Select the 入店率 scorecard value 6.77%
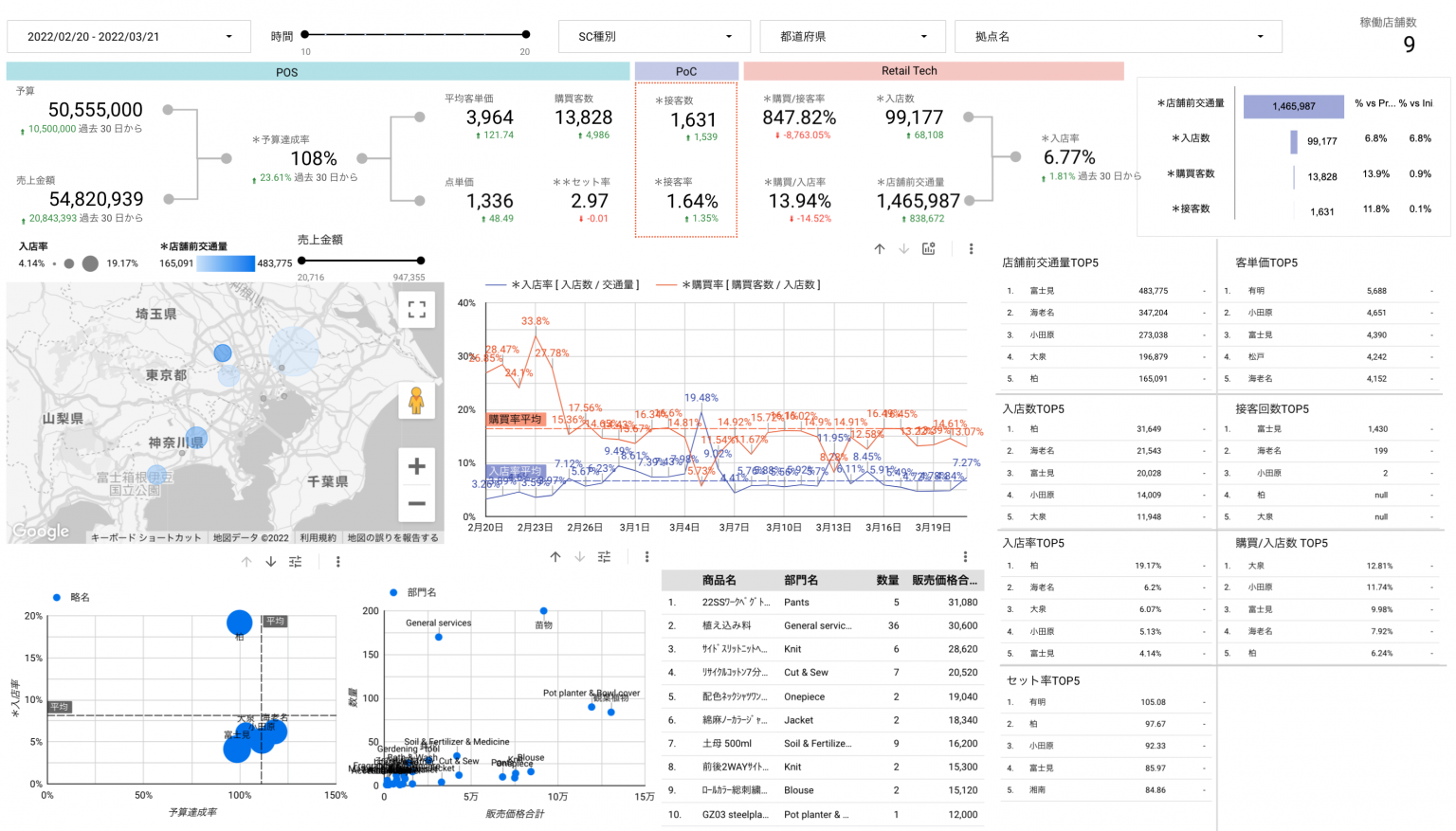This screenshot has width=1456, height=831. click(x=1069, y=157)
